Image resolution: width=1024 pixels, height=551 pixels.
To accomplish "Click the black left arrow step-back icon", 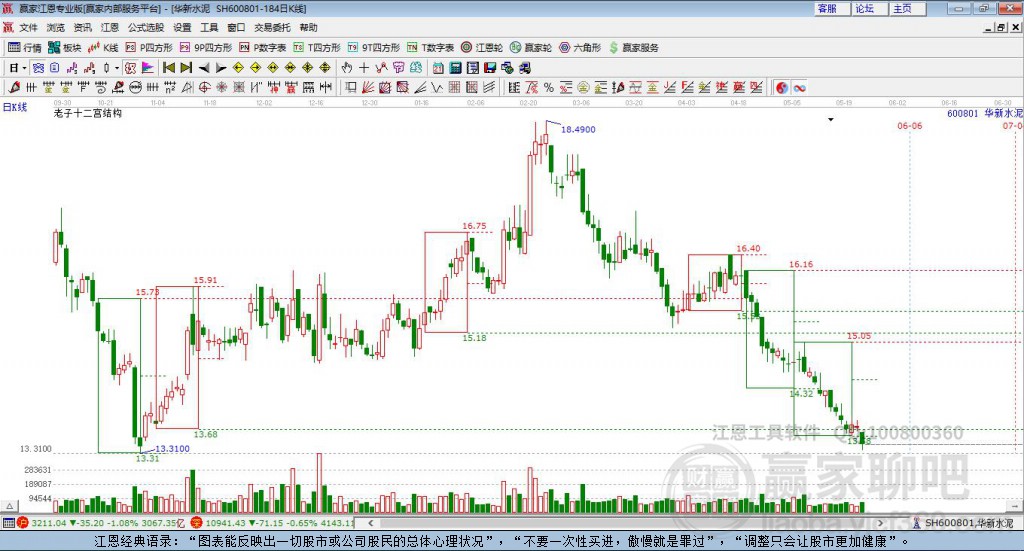I will coord(204,68).
